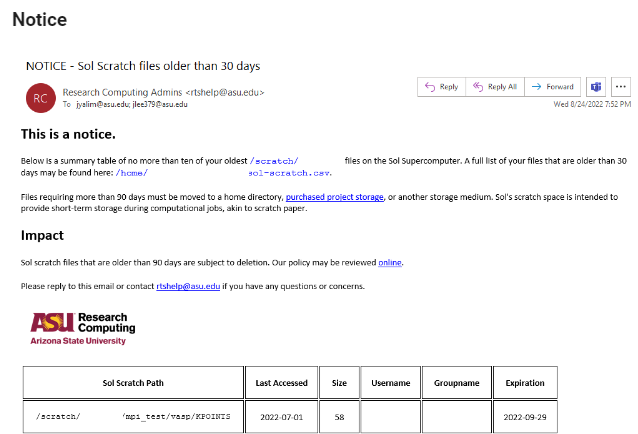This screenshot has height=434, width=638.
Task: Open the purchased project storage link
Action: coord(334,197)
